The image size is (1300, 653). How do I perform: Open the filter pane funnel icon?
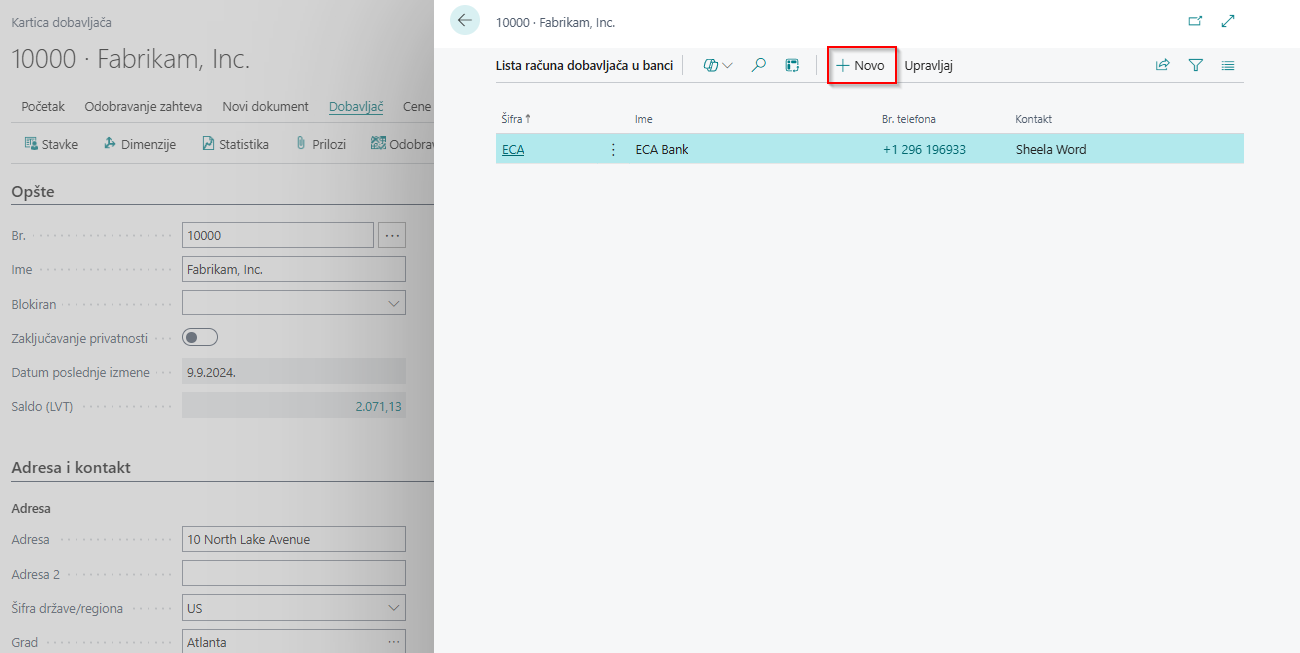1195,65
